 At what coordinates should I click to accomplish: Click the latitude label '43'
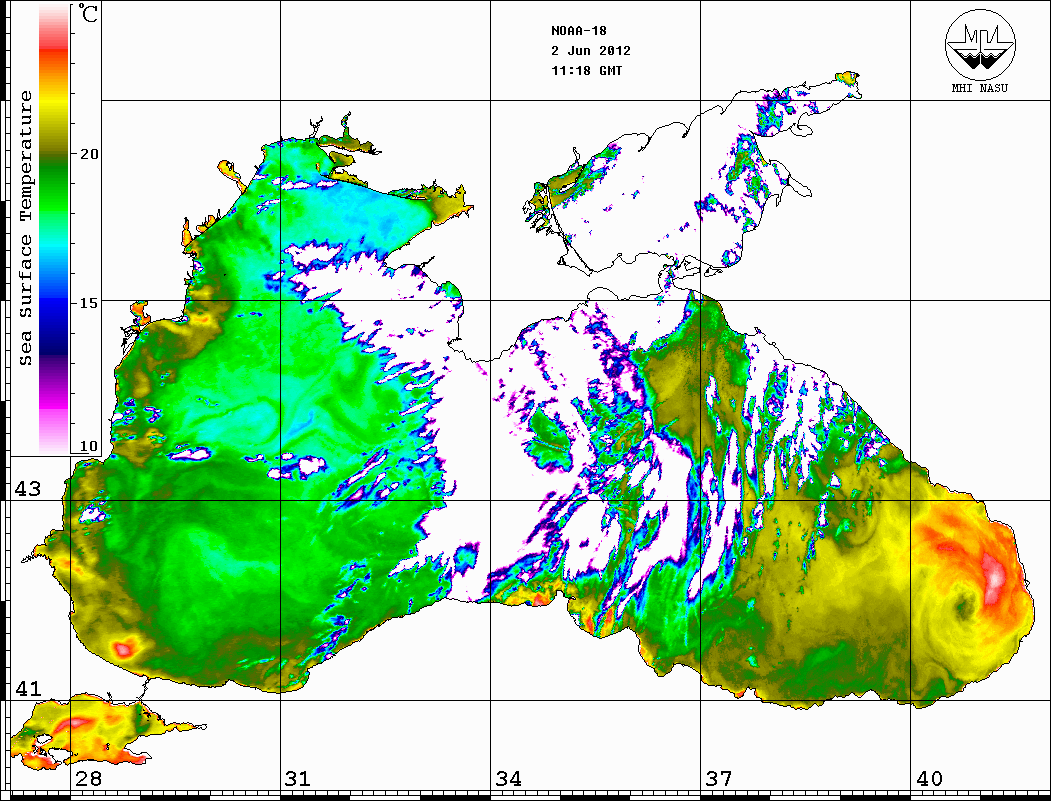[x=28, y=489]
